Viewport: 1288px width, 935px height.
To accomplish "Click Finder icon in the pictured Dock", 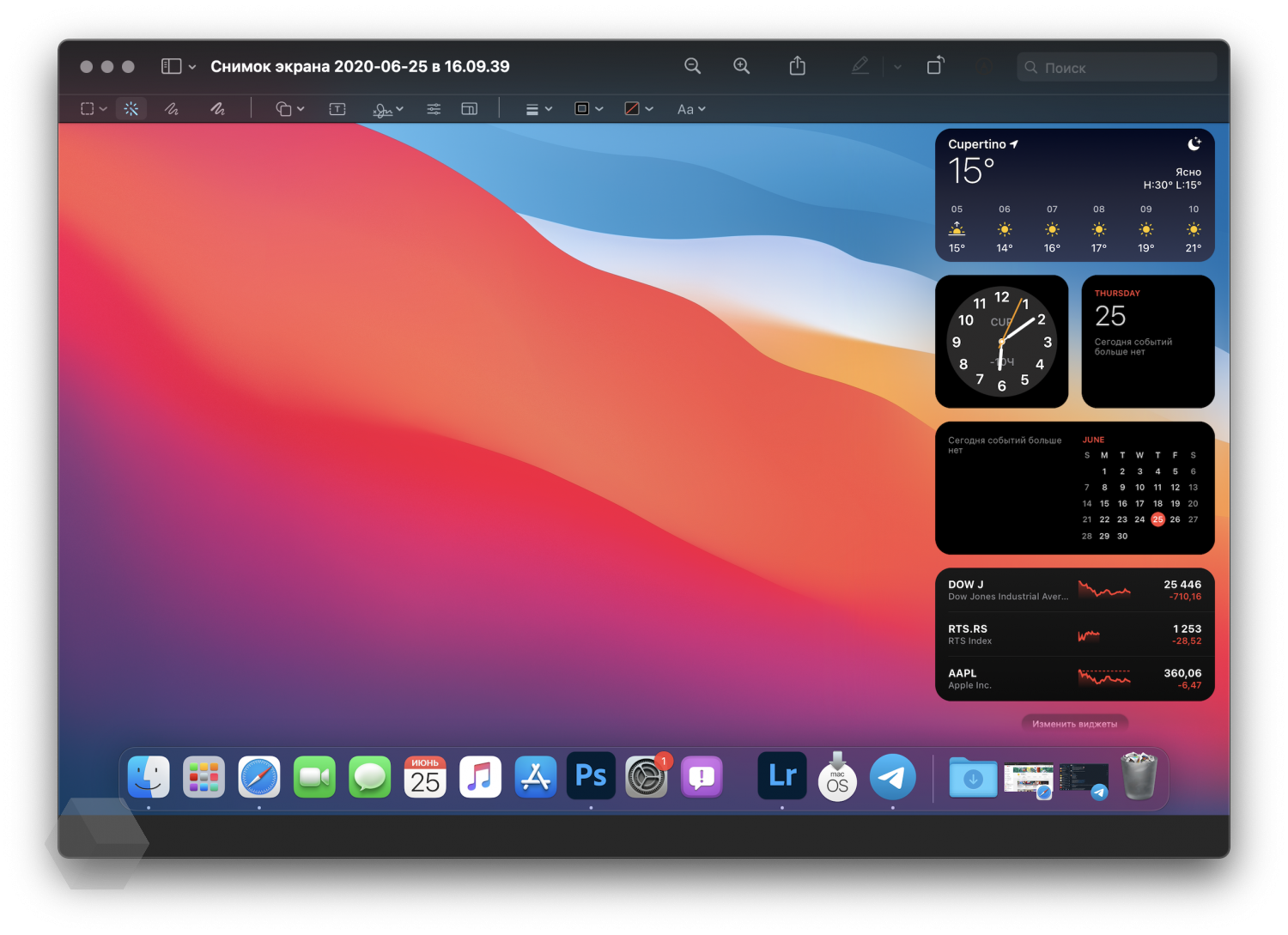I will click(149, 777).
